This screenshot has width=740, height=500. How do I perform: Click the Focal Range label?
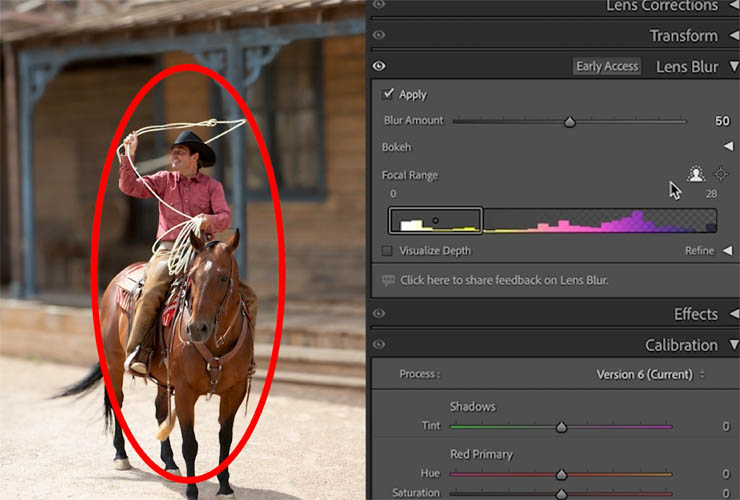(410, 175)
